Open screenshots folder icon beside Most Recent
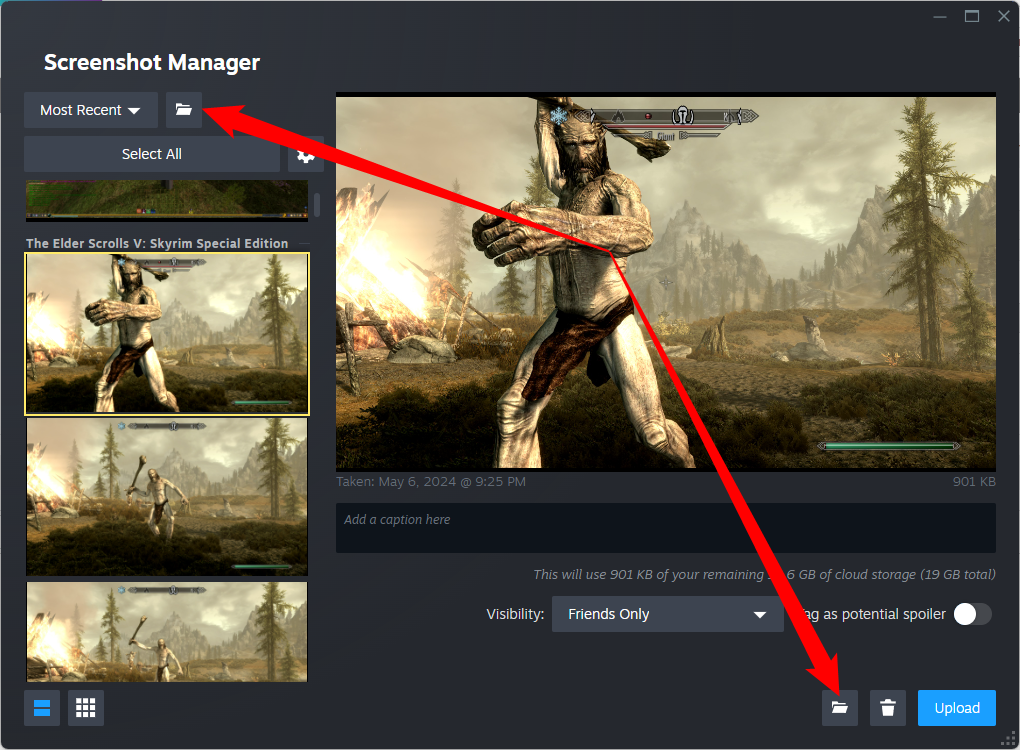Viewport: 1020px width, 750px height. tap(183, 110)
